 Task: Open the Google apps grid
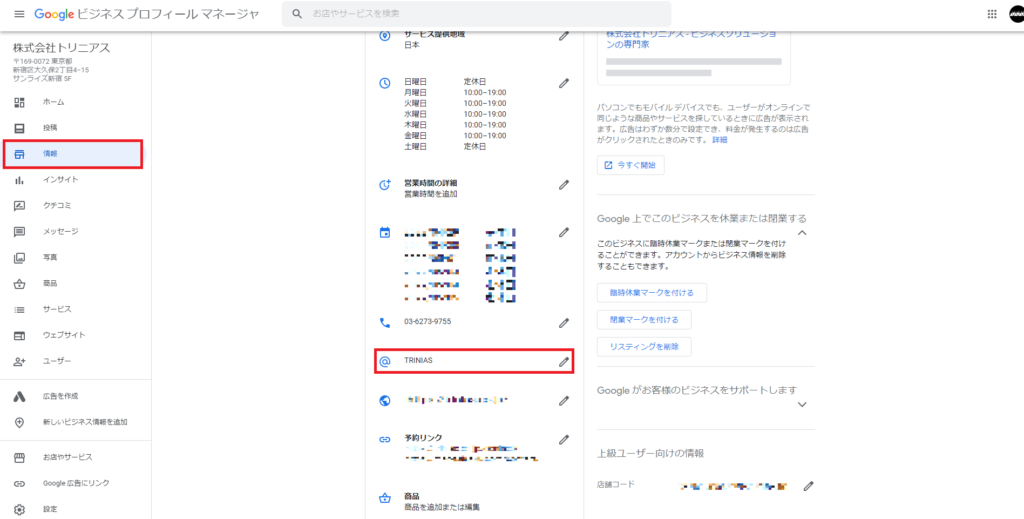tap(992, 14)
